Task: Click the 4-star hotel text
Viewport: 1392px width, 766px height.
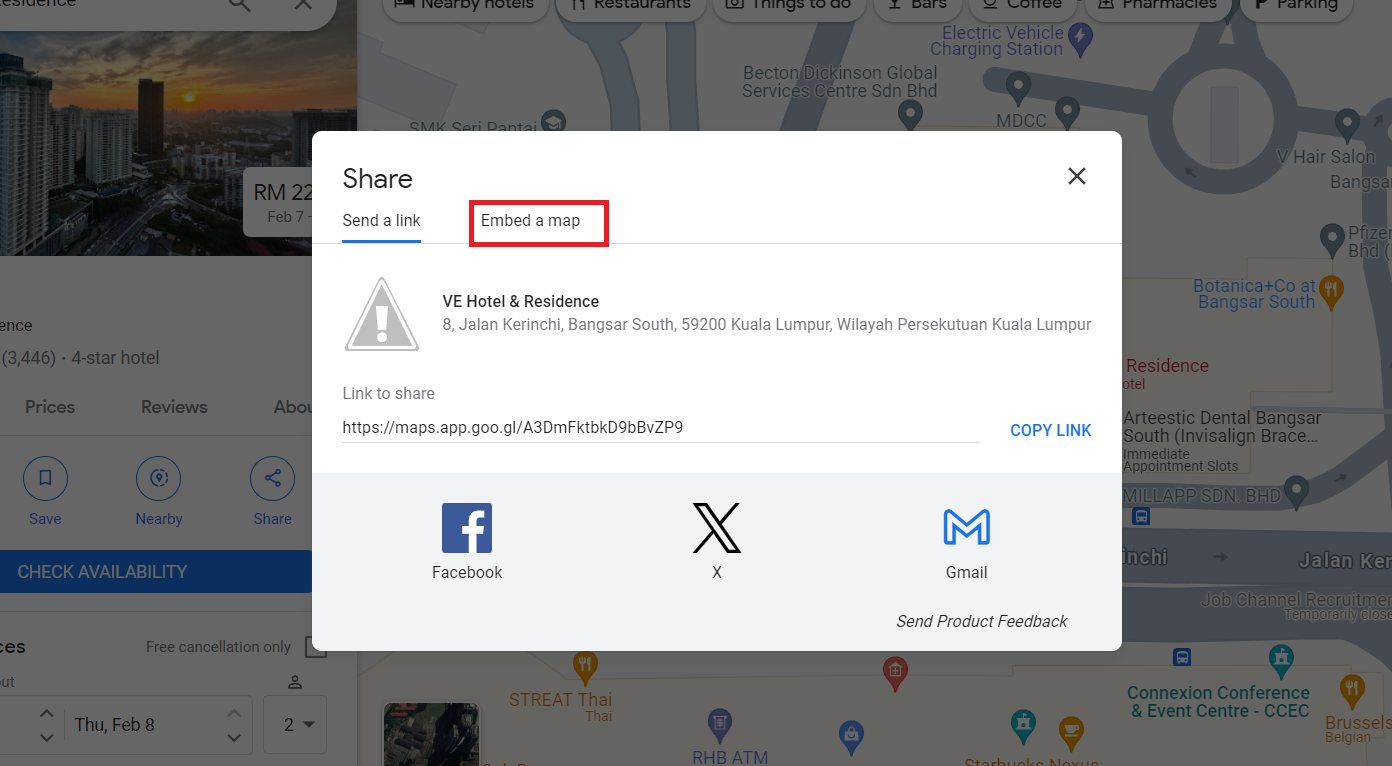Action: (115, 358)
